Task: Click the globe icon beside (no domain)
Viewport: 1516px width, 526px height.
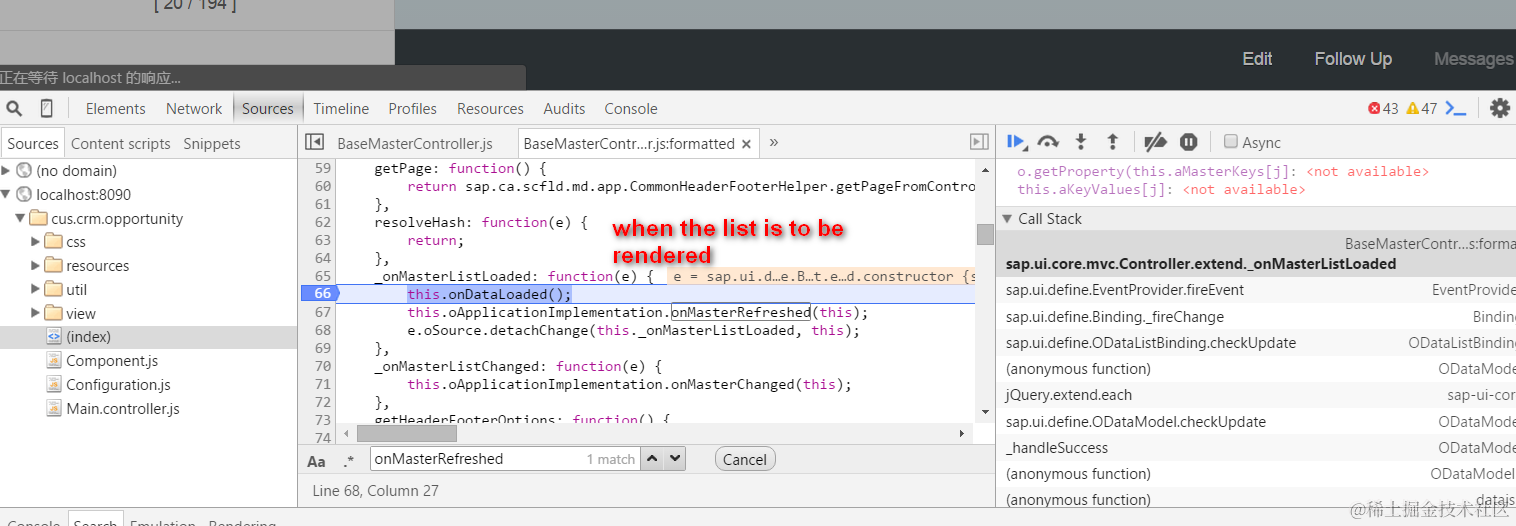Action: click(x=24, y=171)
